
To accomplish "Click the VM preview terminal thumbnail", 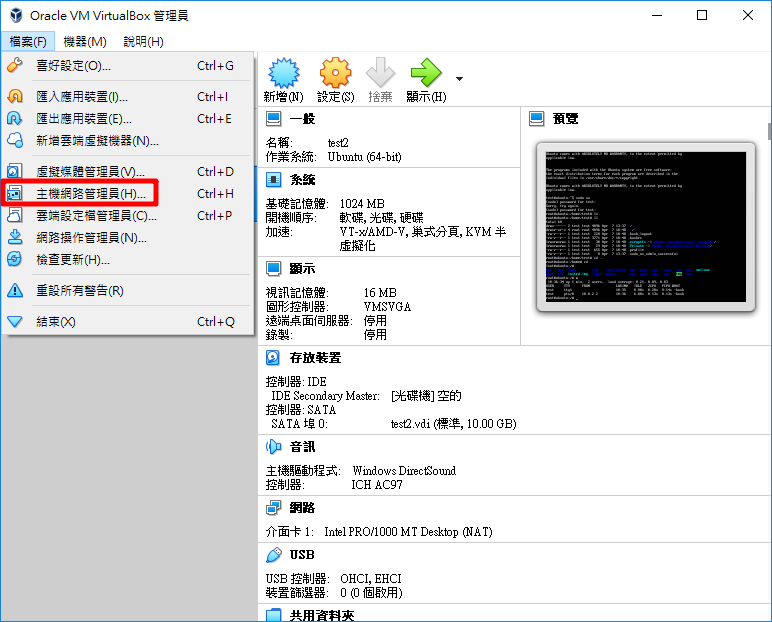I will [x=645, y=226].
